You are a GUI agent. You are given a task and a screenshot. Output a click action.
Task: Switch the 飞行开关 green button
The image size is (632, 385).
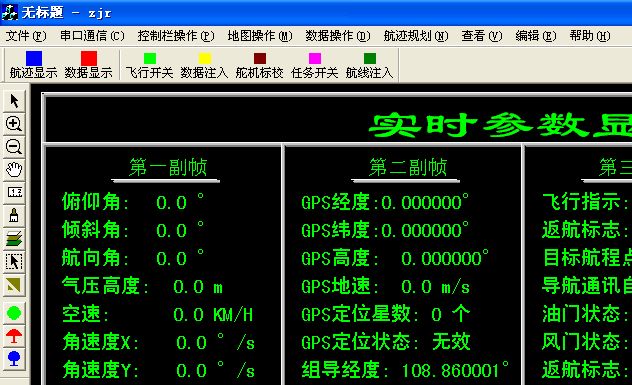[150, 65]
